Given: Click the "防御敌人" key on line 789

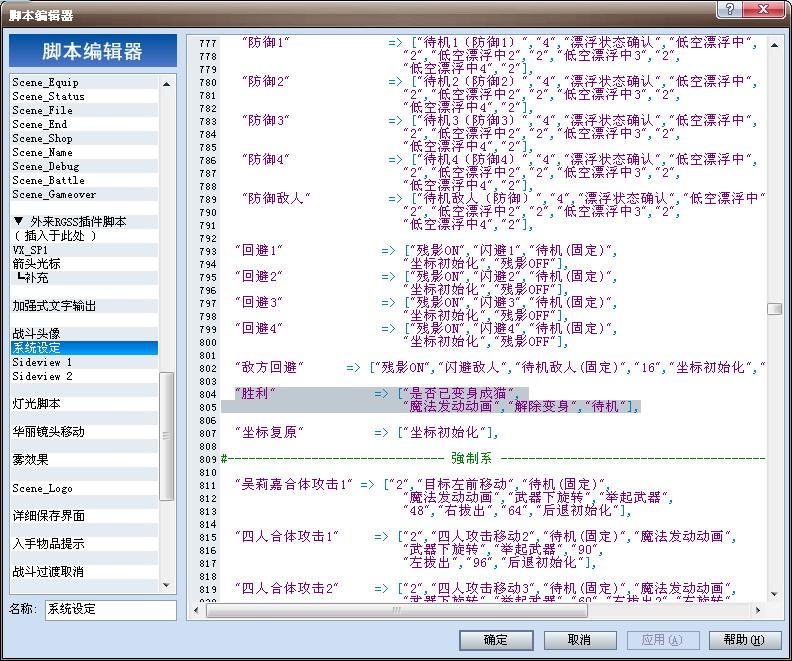Looking at the screenshot, I should 276,198.
